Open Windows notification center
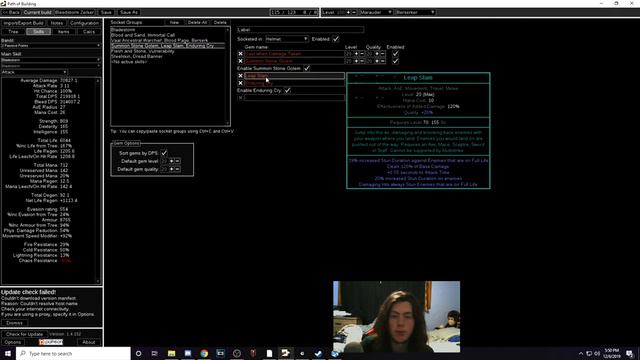The width and height of the screenshot is (640, 360). [630, 353]
